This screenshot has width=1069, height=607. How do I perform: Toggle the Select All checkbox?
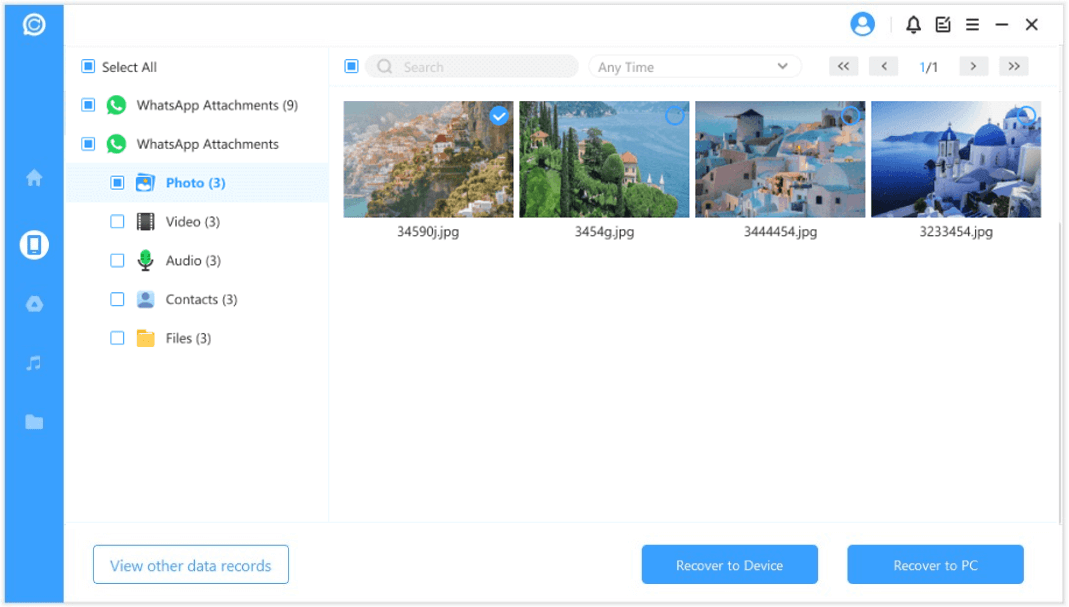tap(88, 67)
